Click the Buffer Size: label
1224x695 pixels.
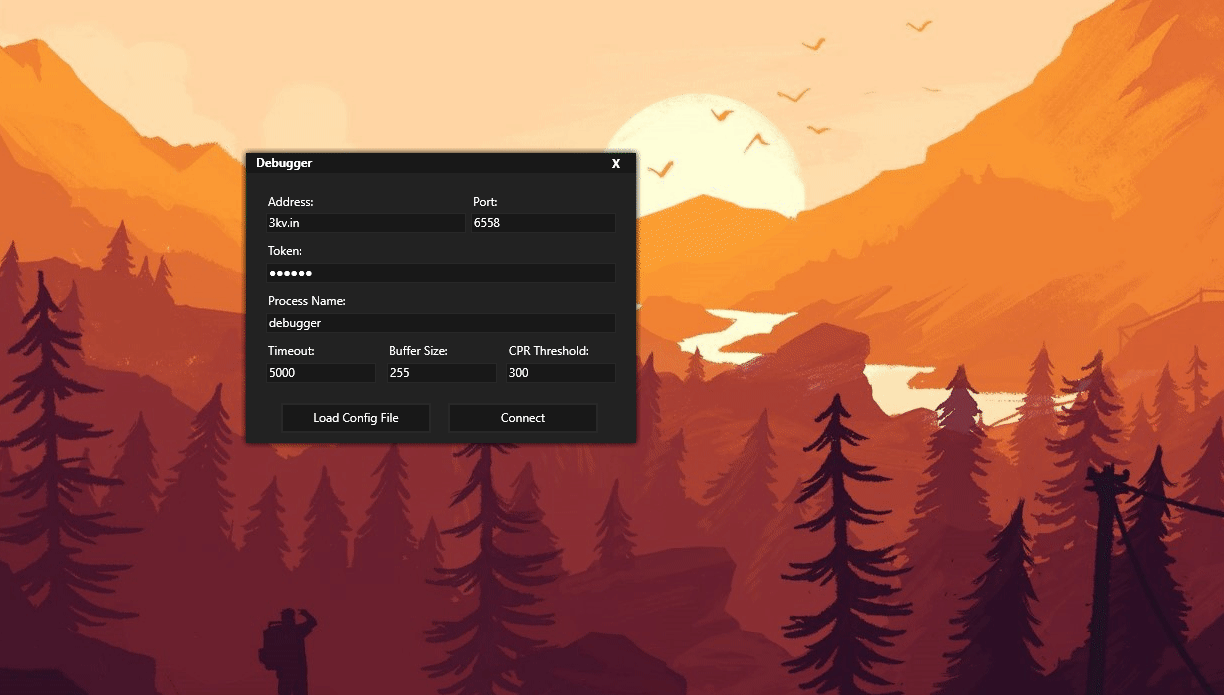point(418,351)
